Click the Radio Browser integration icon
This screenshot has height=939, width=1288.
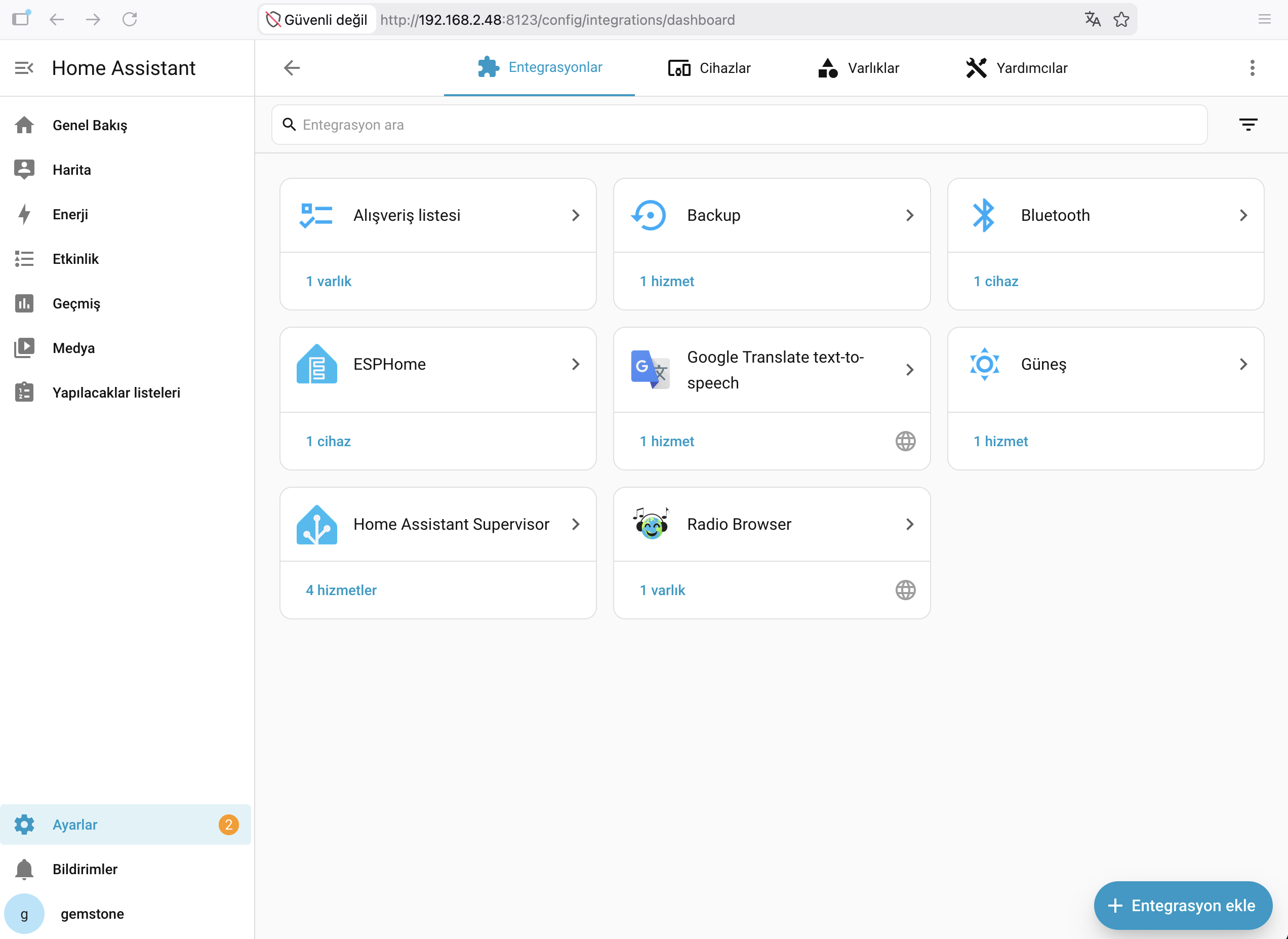(651, 524)
